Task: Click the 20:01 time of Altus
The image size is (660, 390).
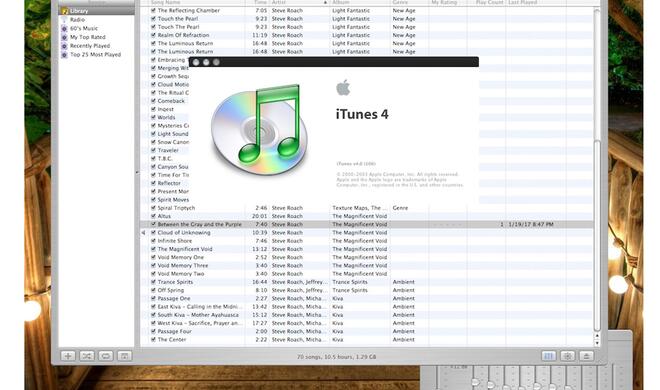Action: tap(259, 216)
